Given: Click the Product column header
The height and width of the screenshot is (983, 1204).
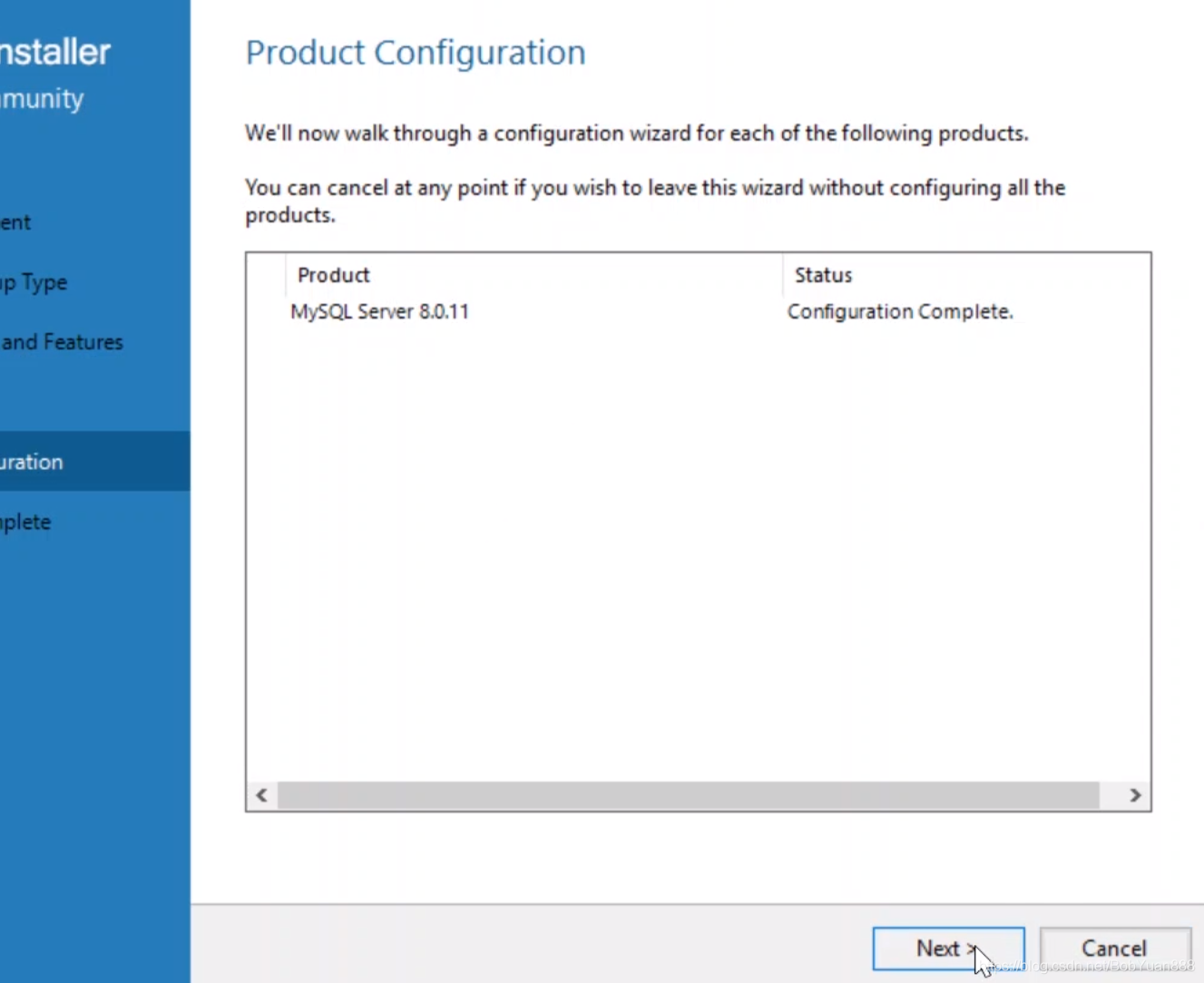Looking at the screenshot, I should (x=533, y=275).
